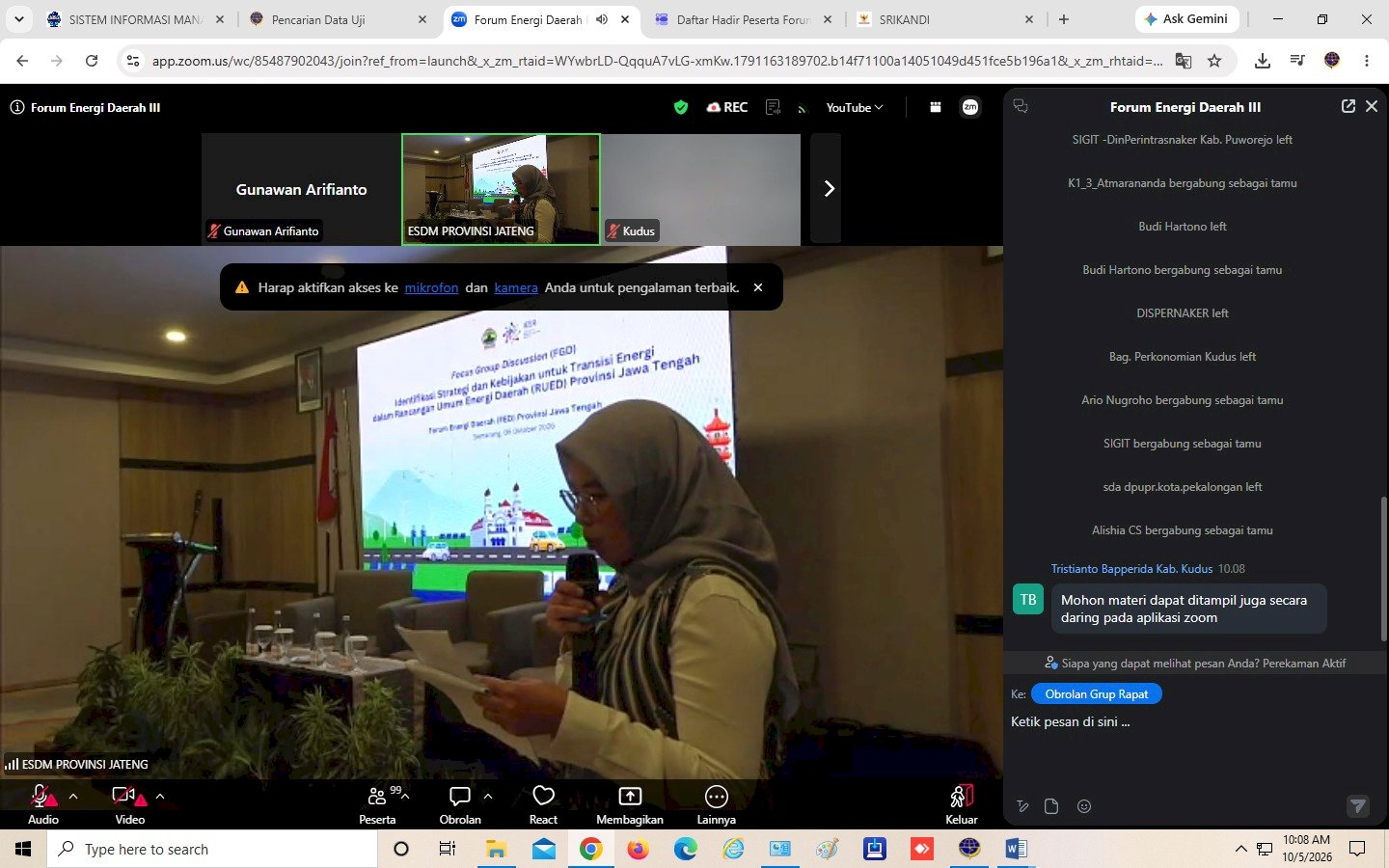Click the REC recording indicator

coord(727,108)
